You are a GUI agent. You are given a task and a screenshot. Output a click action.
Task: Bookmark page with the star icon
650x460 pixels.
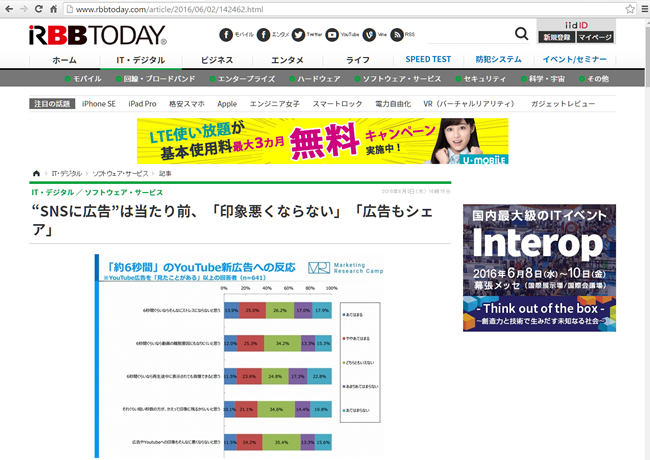coord(619,9)
